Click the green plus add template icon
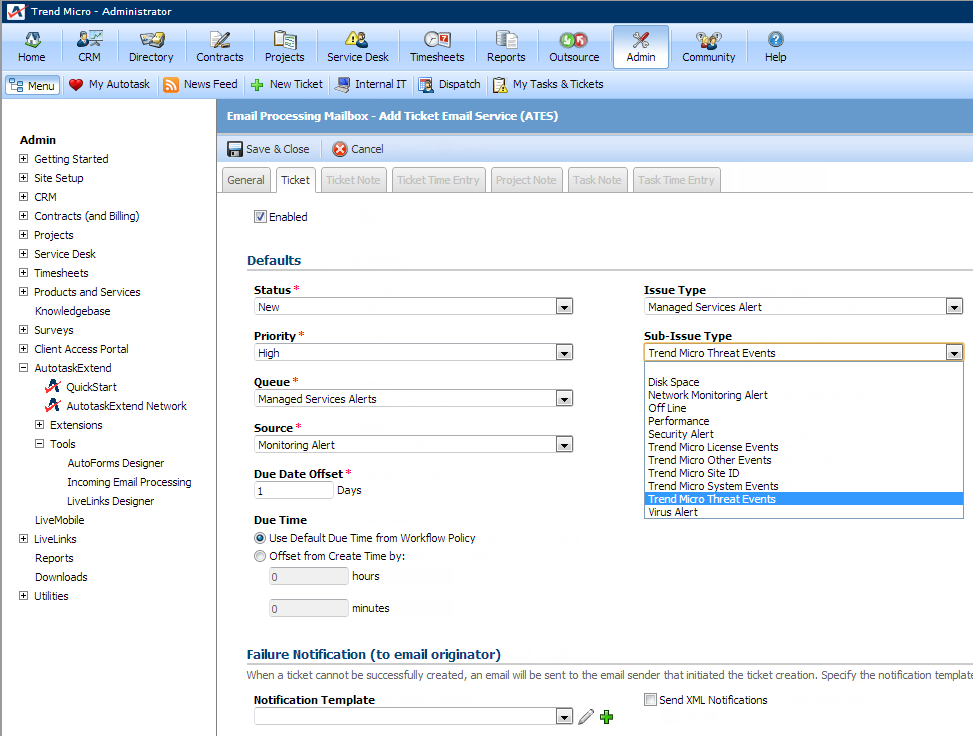Viewport: 973px width, 736px height. (606, 717)
